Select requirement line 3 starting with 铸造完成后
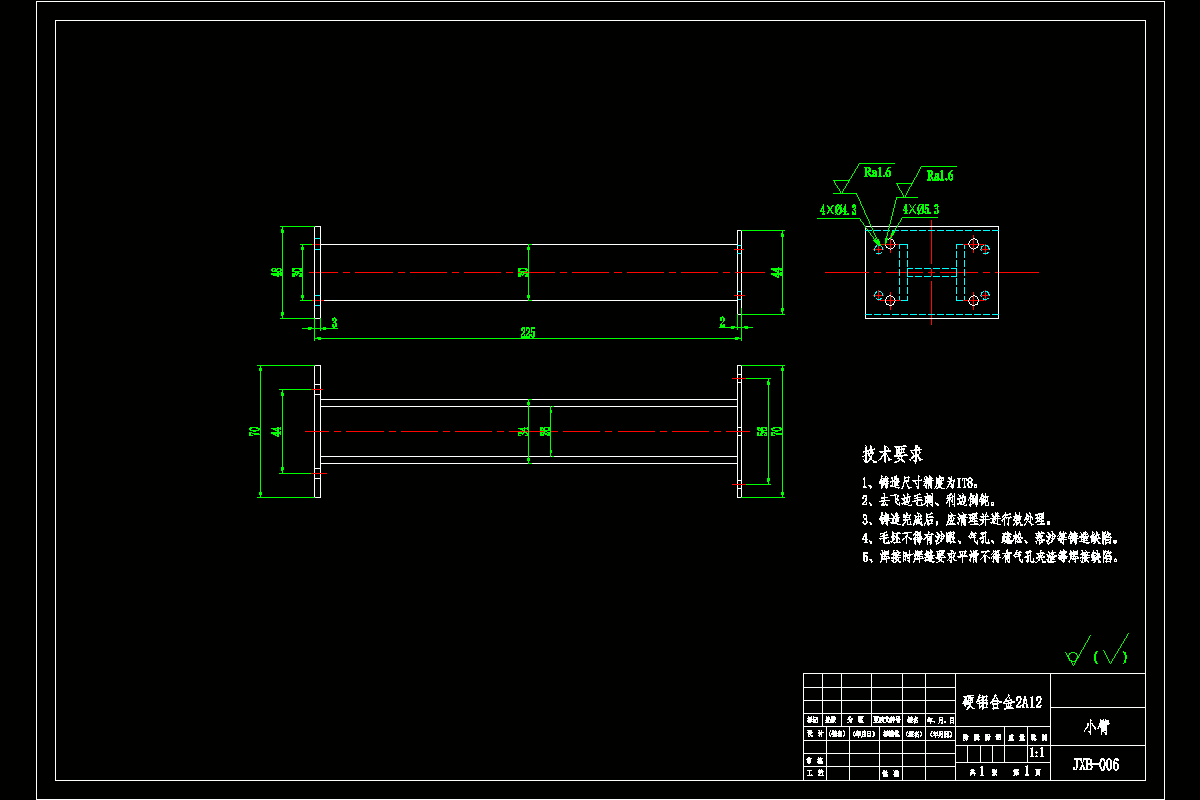The height and width of the screenshot is (800, 1200). [x=957, y=519]
